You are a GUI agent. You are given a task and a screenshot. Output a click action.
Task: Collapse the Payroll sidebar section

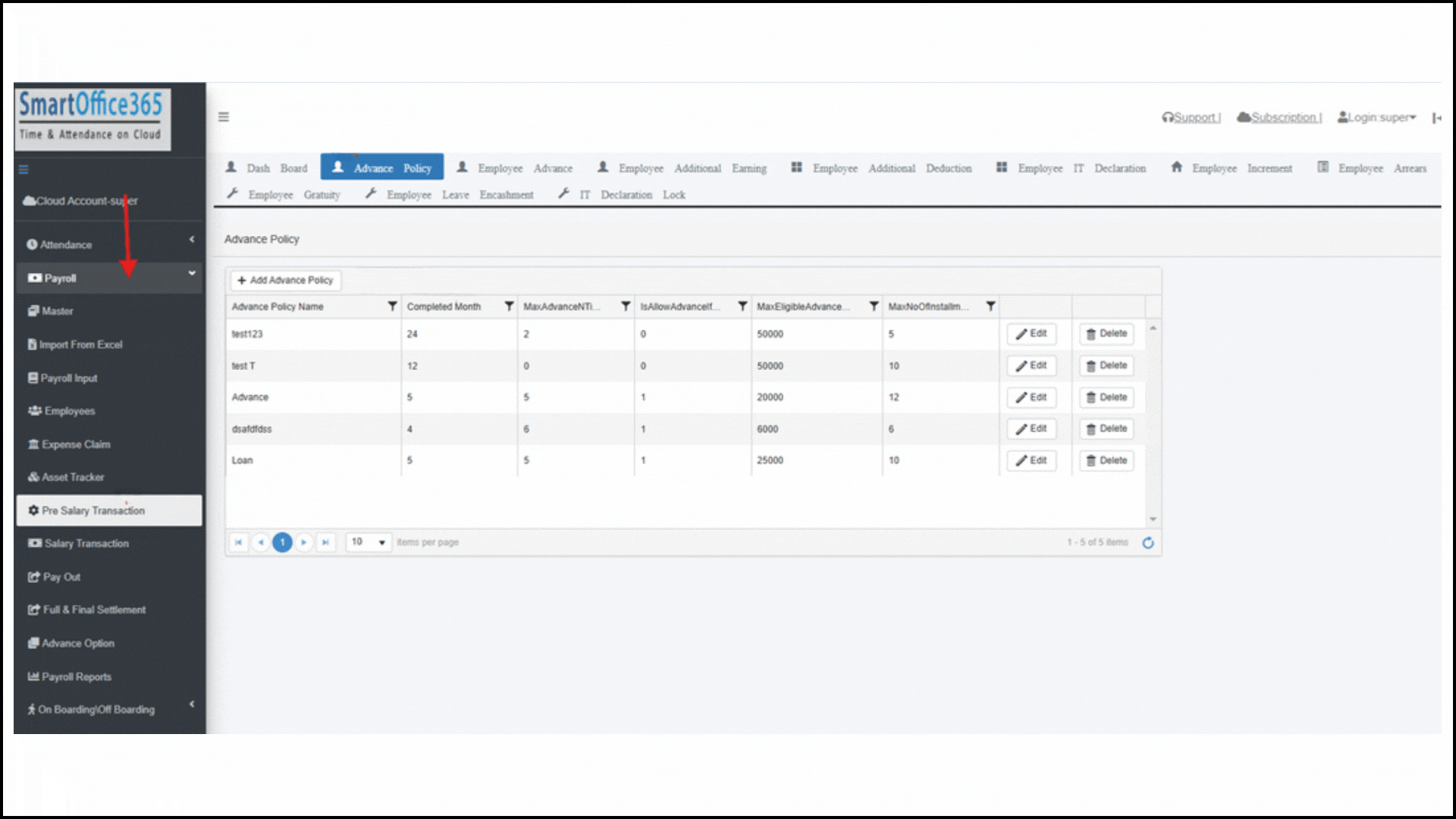(109, 278)
